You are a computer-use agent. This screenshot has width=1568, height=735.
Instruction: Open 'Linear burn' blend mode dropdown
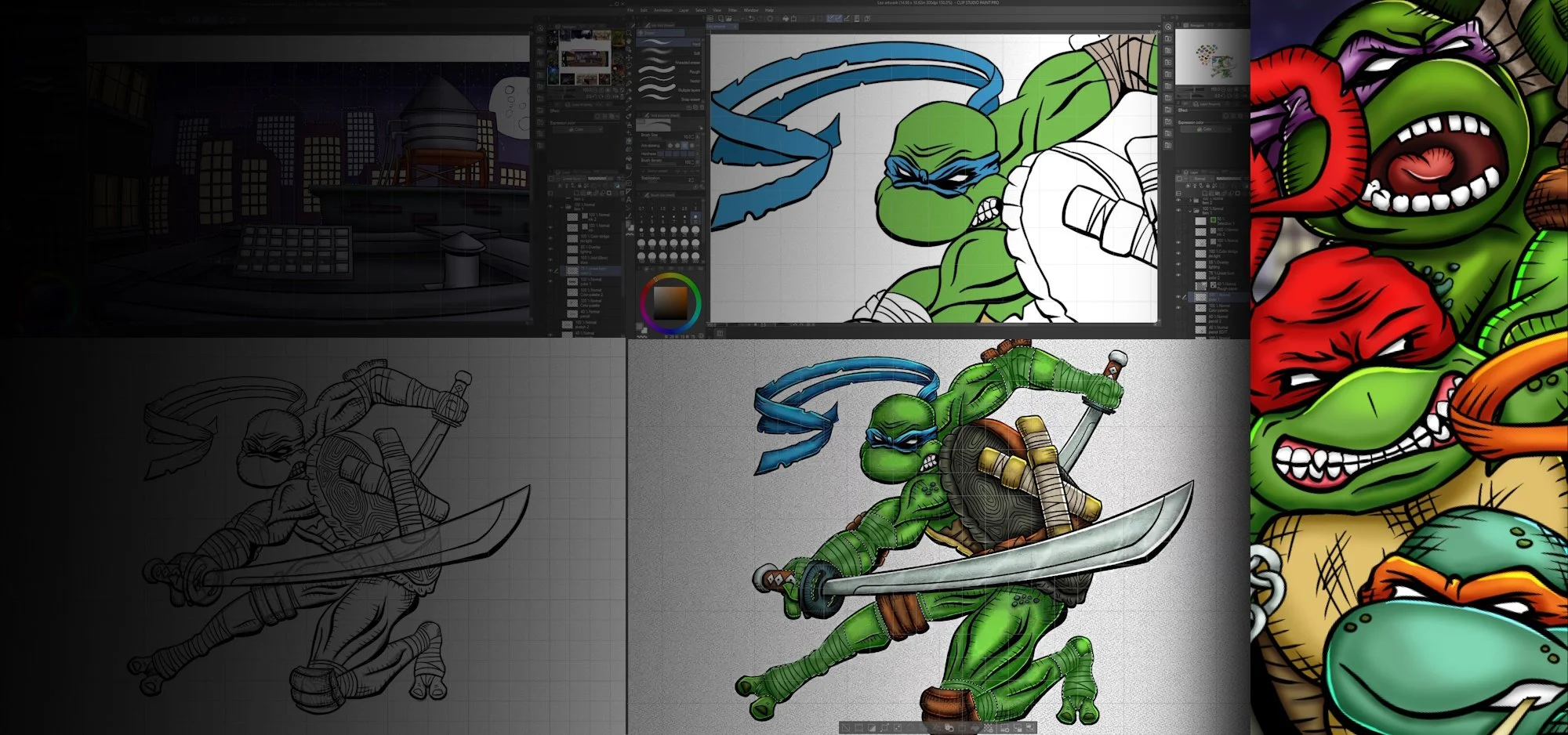pyautogui.click(x=573, y=179)
